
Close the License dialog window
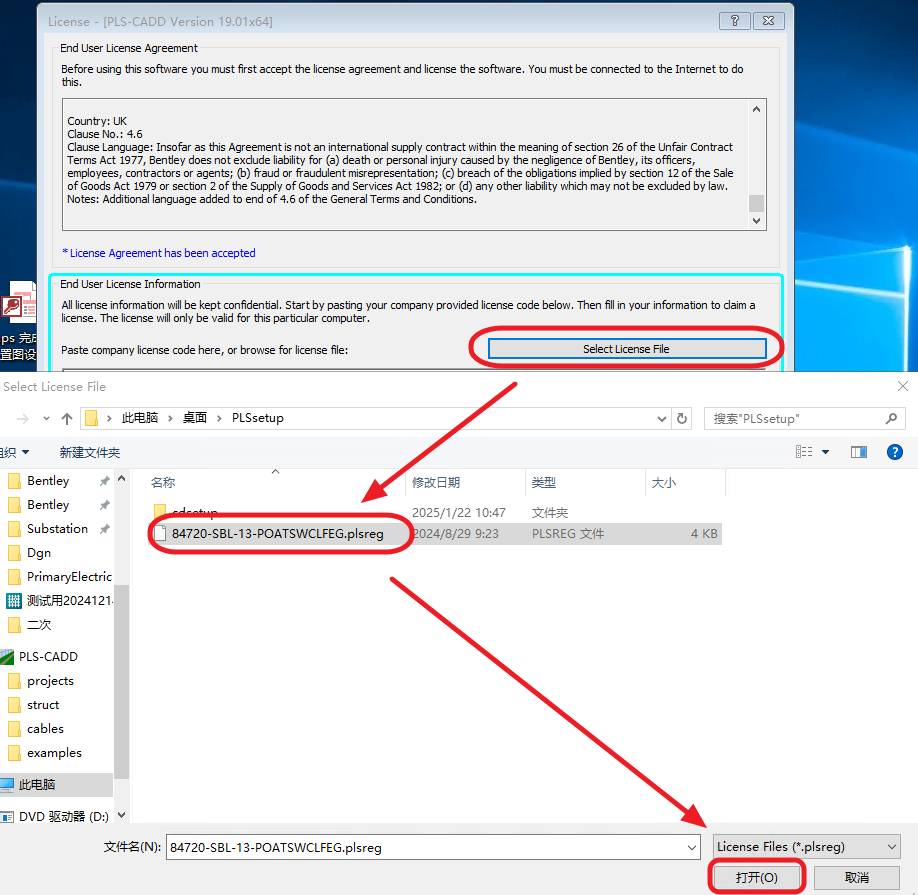tap(769, 21)
